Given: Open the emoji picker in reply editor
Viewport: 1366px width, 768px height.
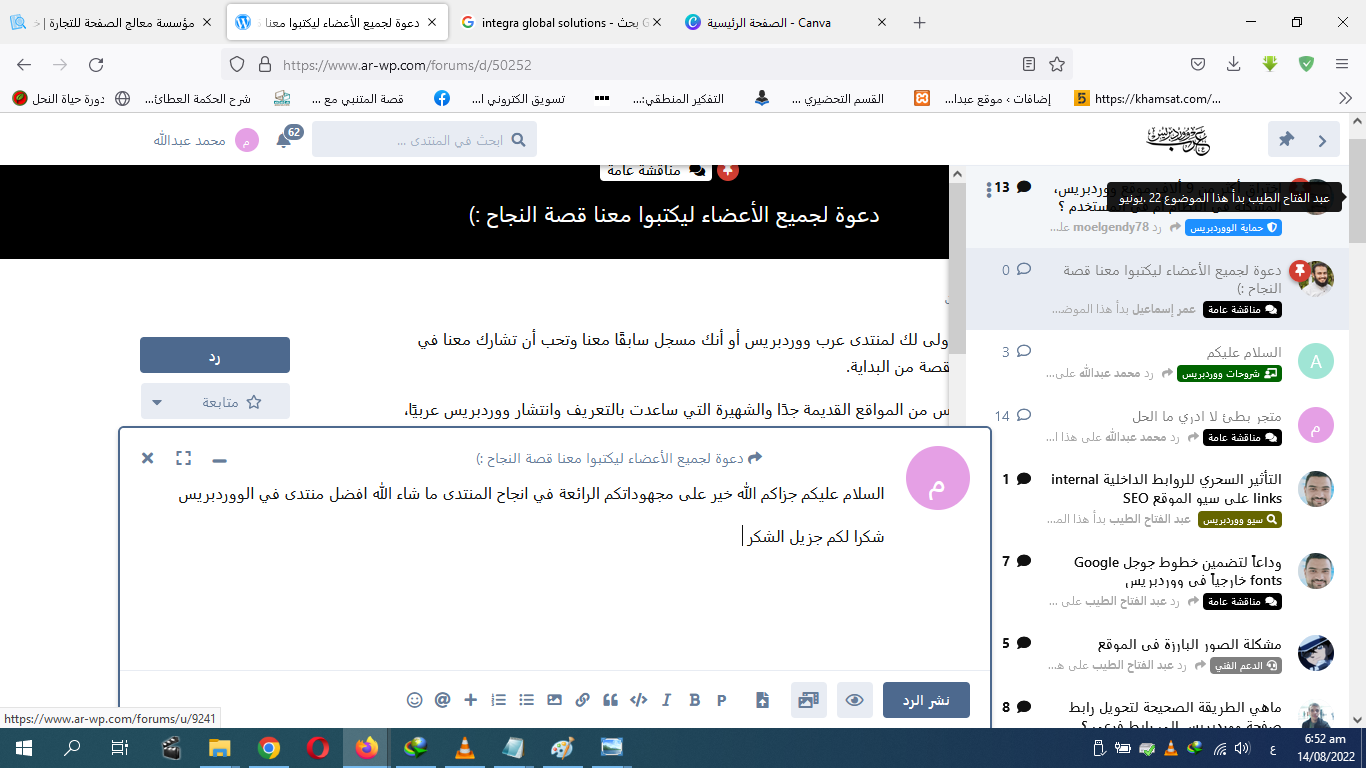Looking at the screenshot, I should coord(415,700).
